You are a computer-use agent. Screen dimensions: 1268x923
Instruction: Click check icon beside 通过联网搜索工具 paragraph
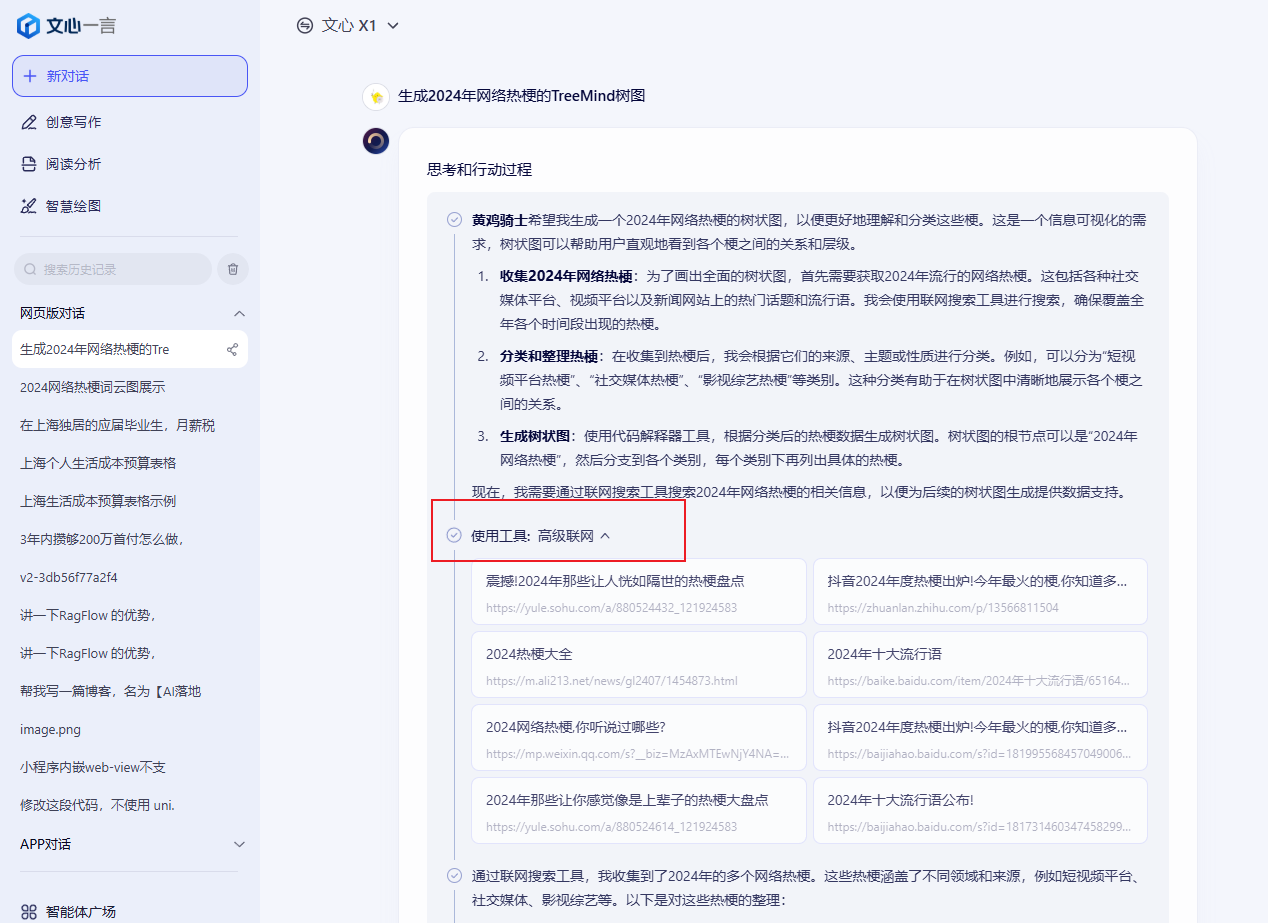click(x=454, y=876)
